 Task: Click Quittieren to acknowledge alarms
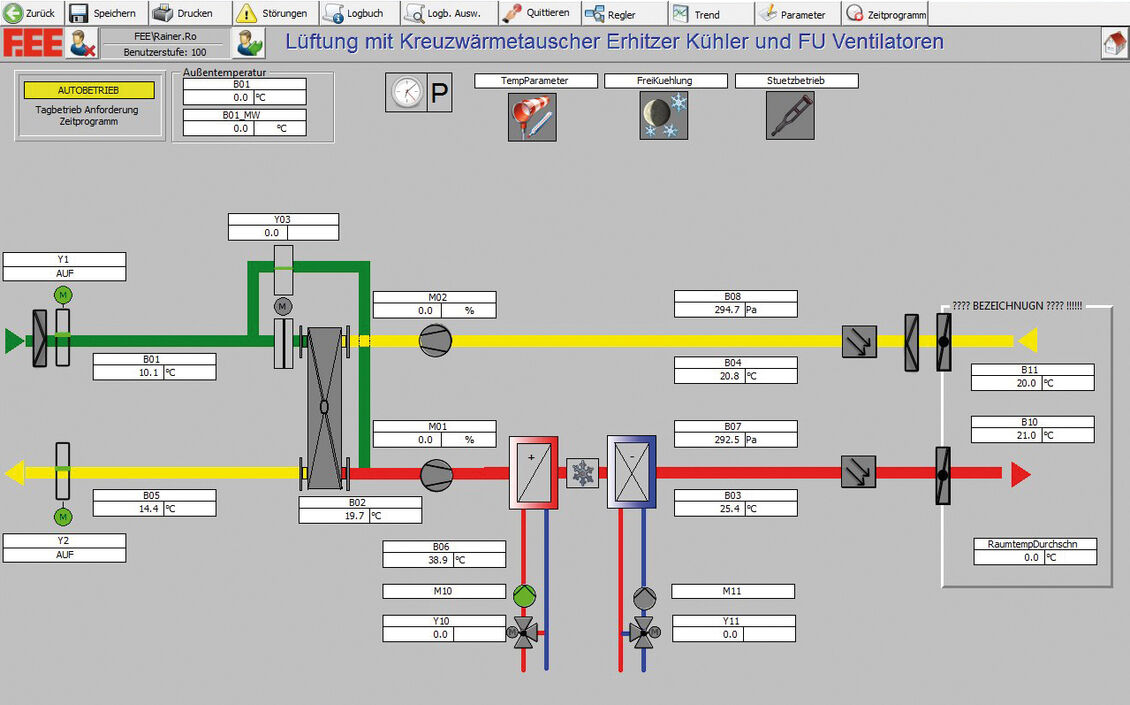(x=540, y=13)
